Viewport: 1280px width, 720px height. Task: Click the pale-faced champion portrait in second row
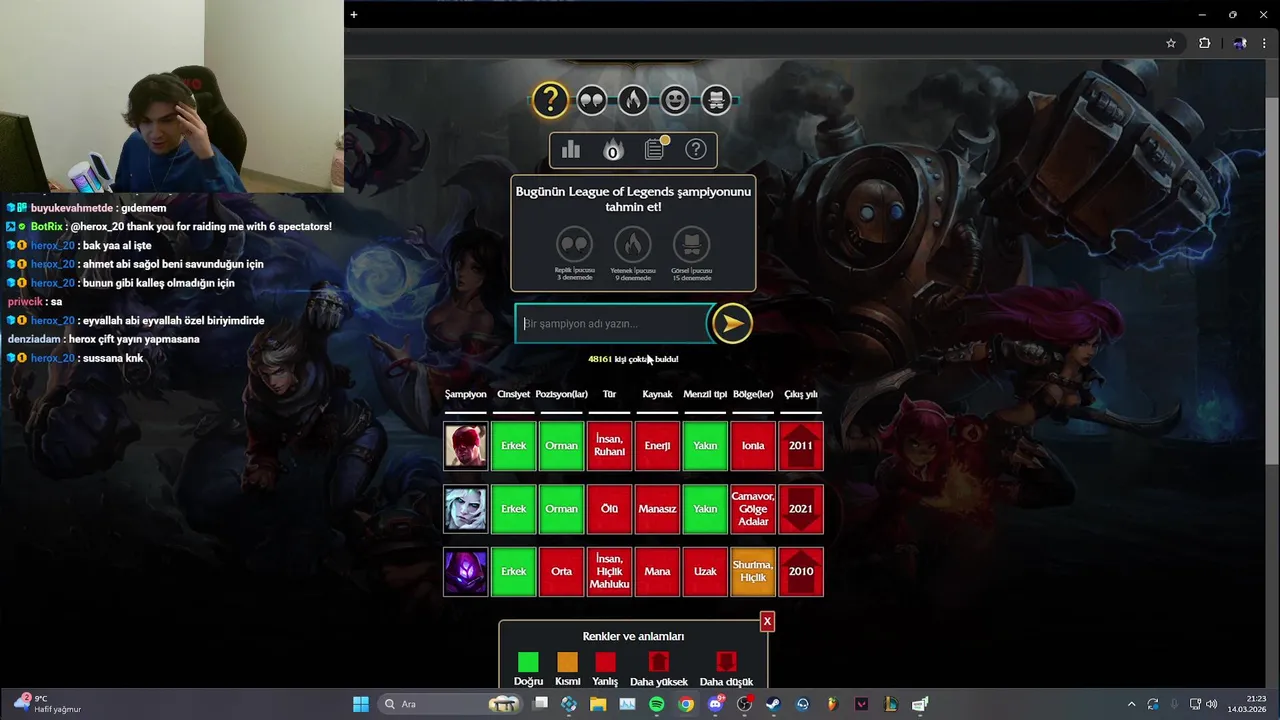[466, 509]
